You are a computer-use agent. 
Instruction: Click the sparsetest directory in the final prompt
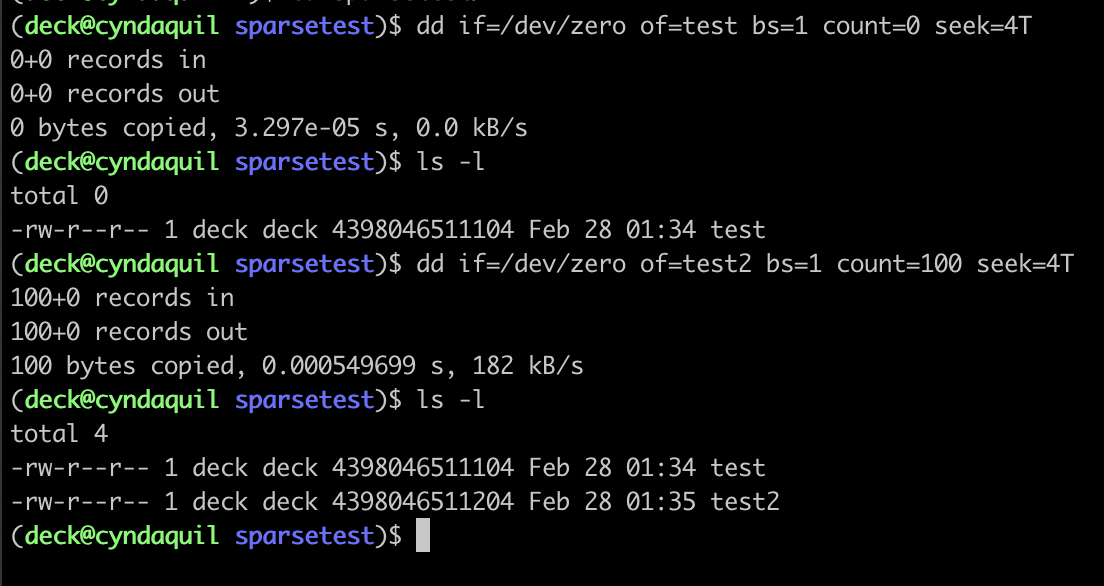304,536
